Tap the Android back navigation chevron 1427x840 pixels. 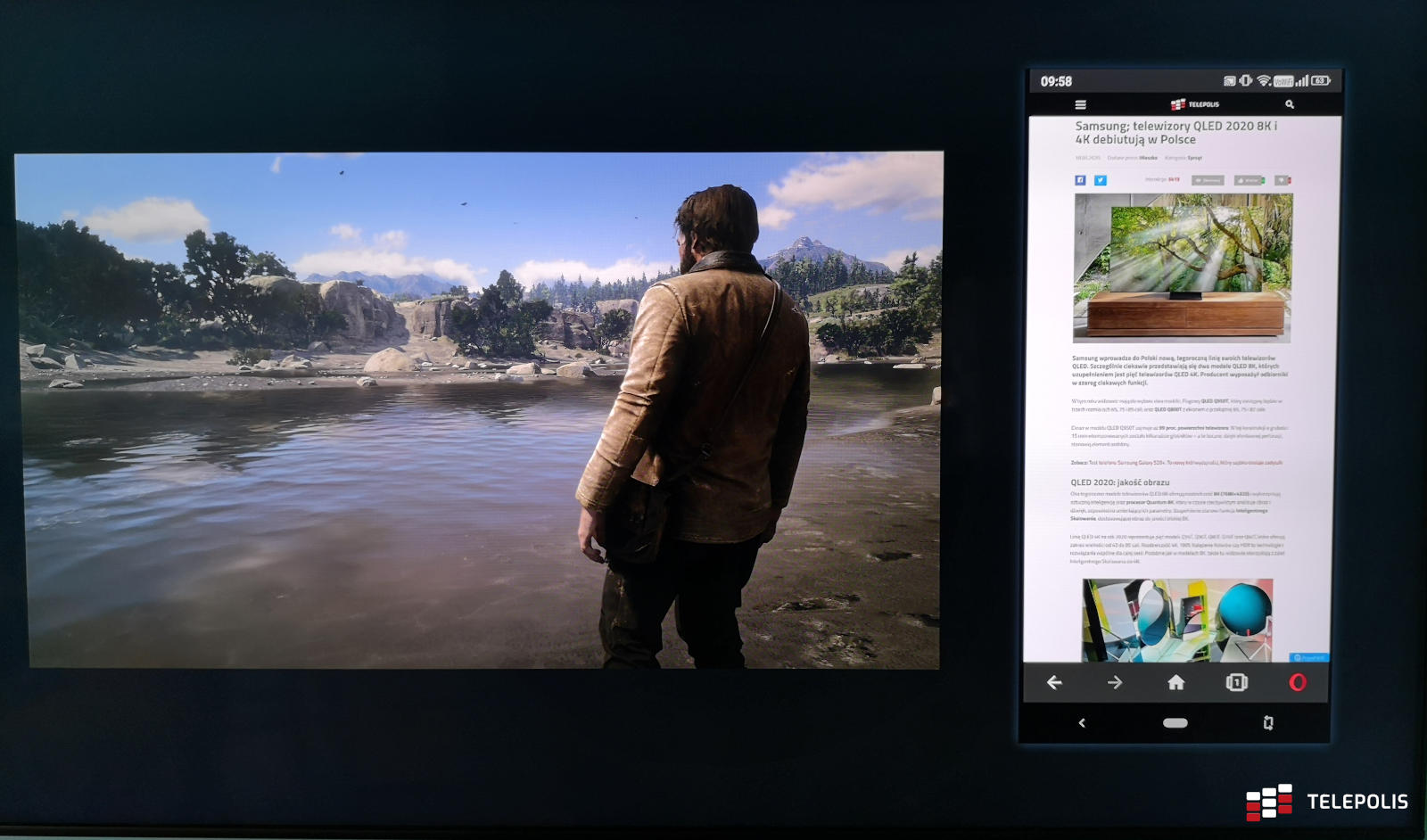click(1082, 722)
